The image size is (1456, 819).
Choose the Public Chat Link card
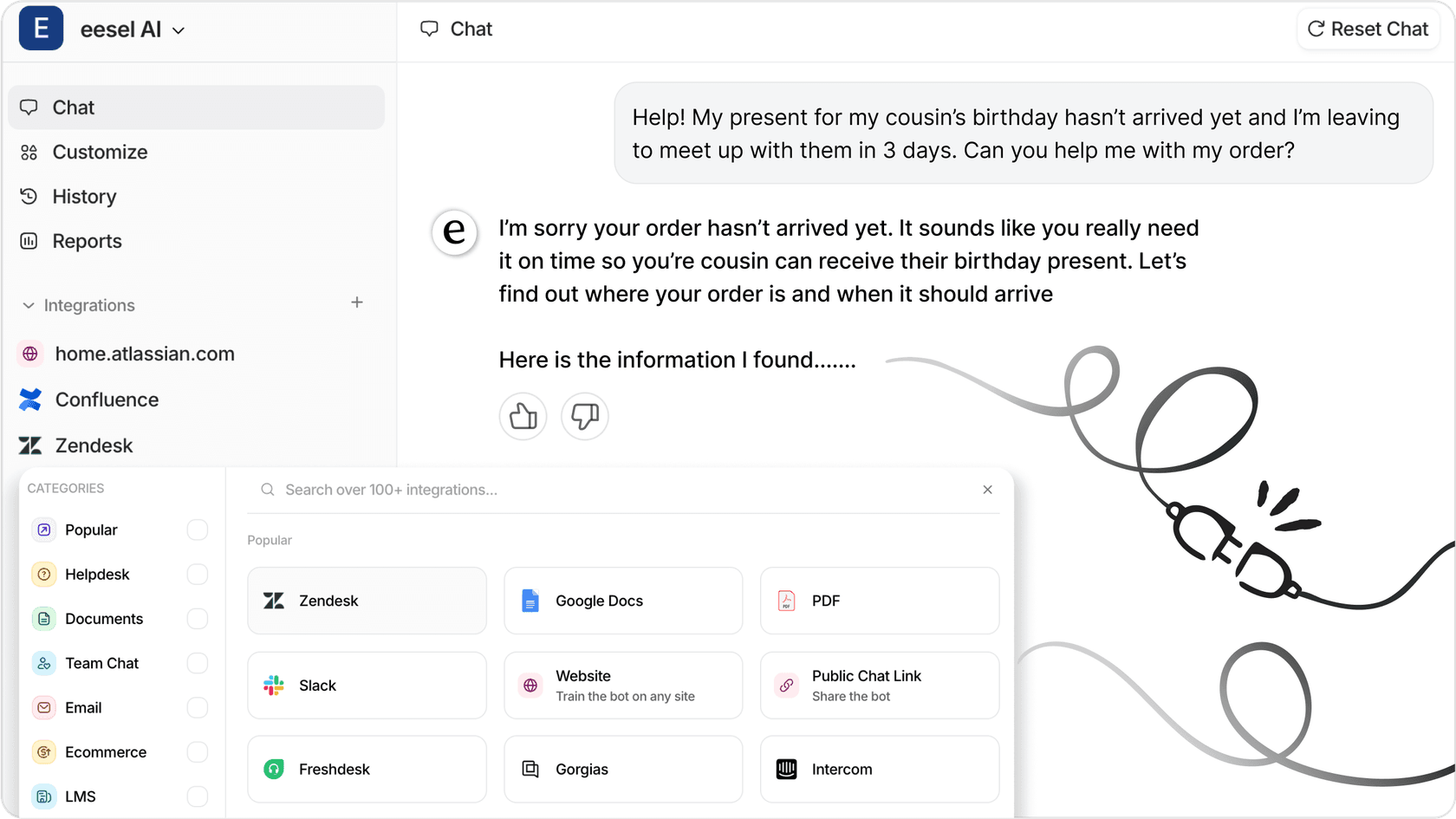(880, 686)
